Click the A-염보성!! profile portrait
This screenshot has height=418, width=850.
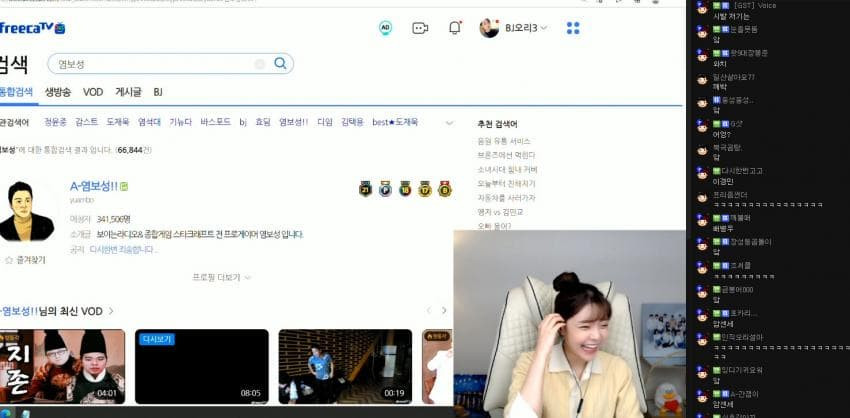[25, 211]
